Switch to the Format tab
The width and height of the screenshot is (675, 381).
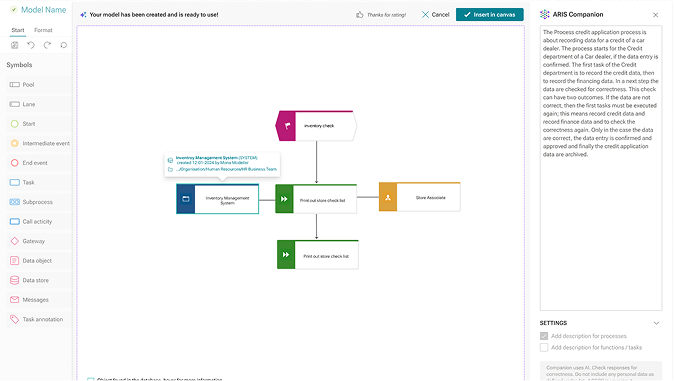coord(43,30)
